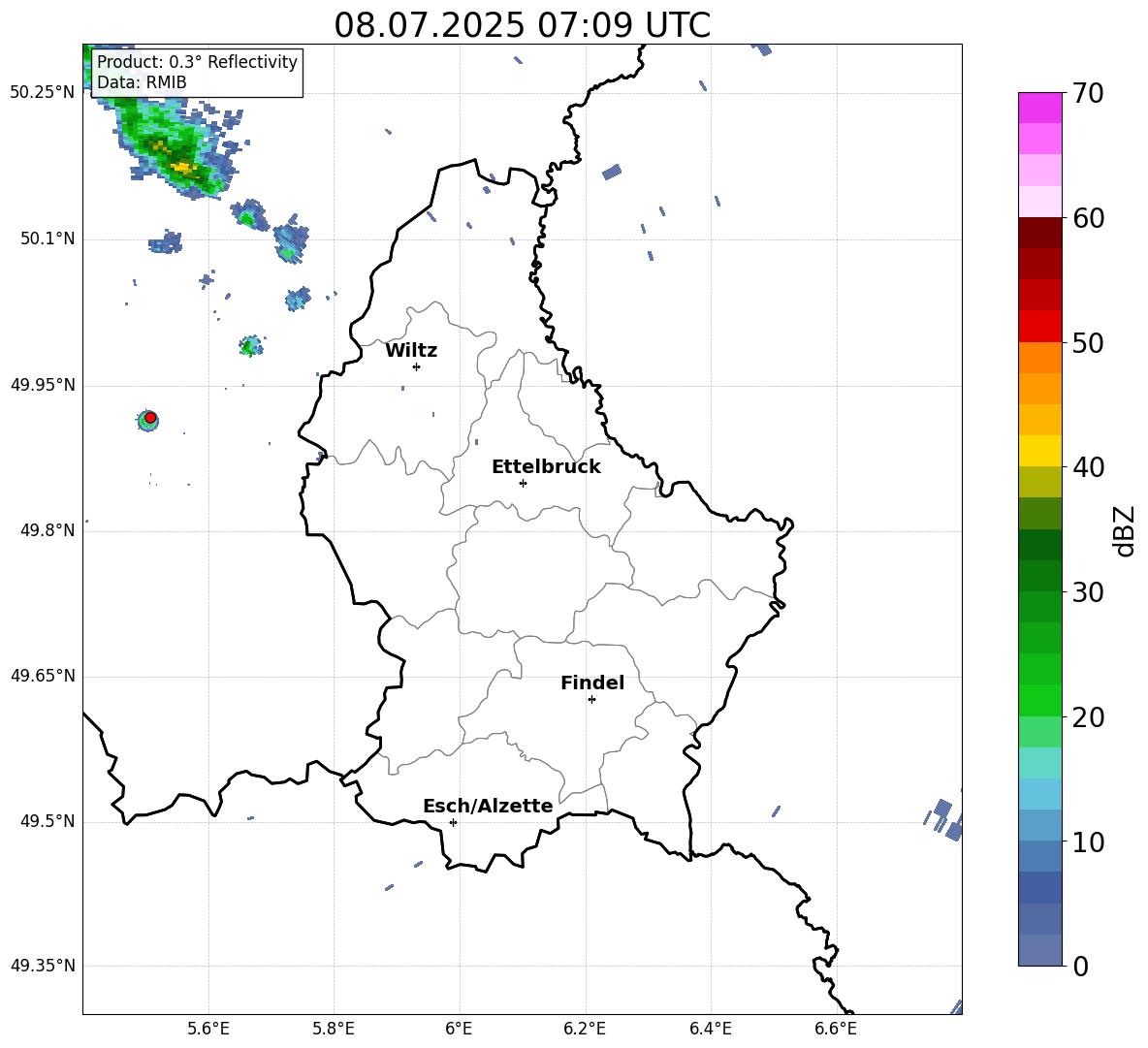Screen dimensions: 1148x1048
Task: Click the Ettelbruck cross marker
Action: pos(523,483)
